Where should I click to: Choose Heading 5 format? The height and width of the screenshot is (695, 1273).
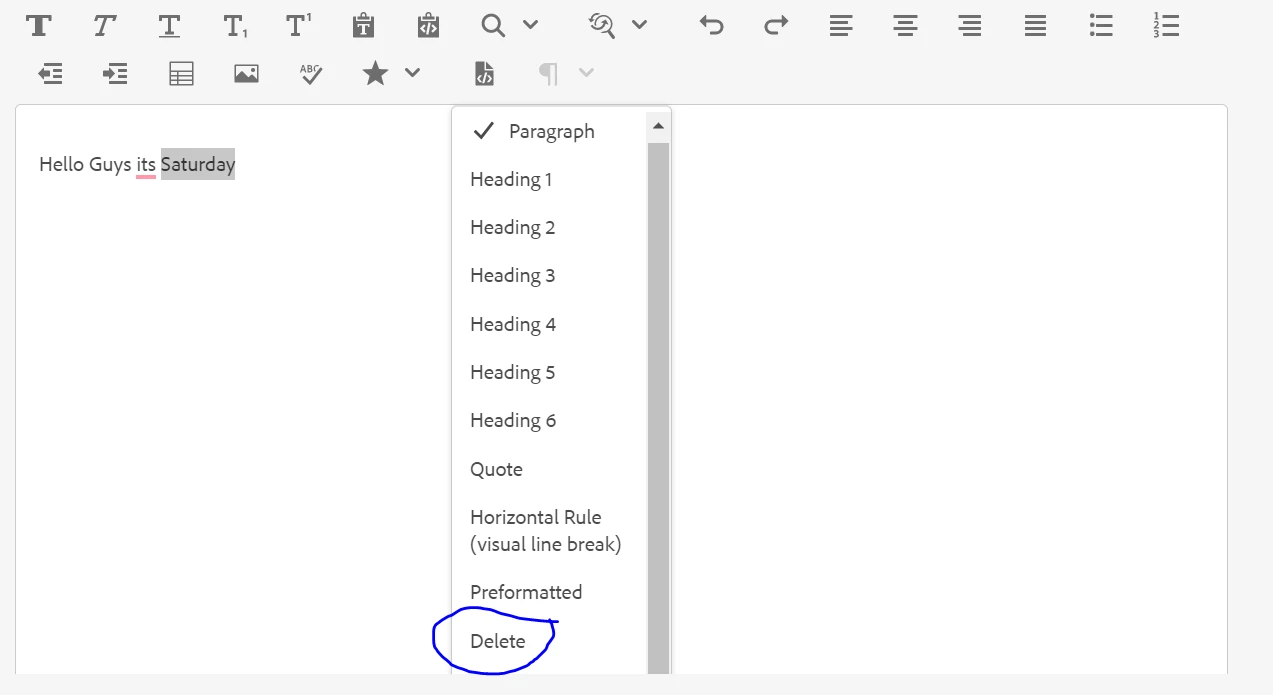pos(549,372)
